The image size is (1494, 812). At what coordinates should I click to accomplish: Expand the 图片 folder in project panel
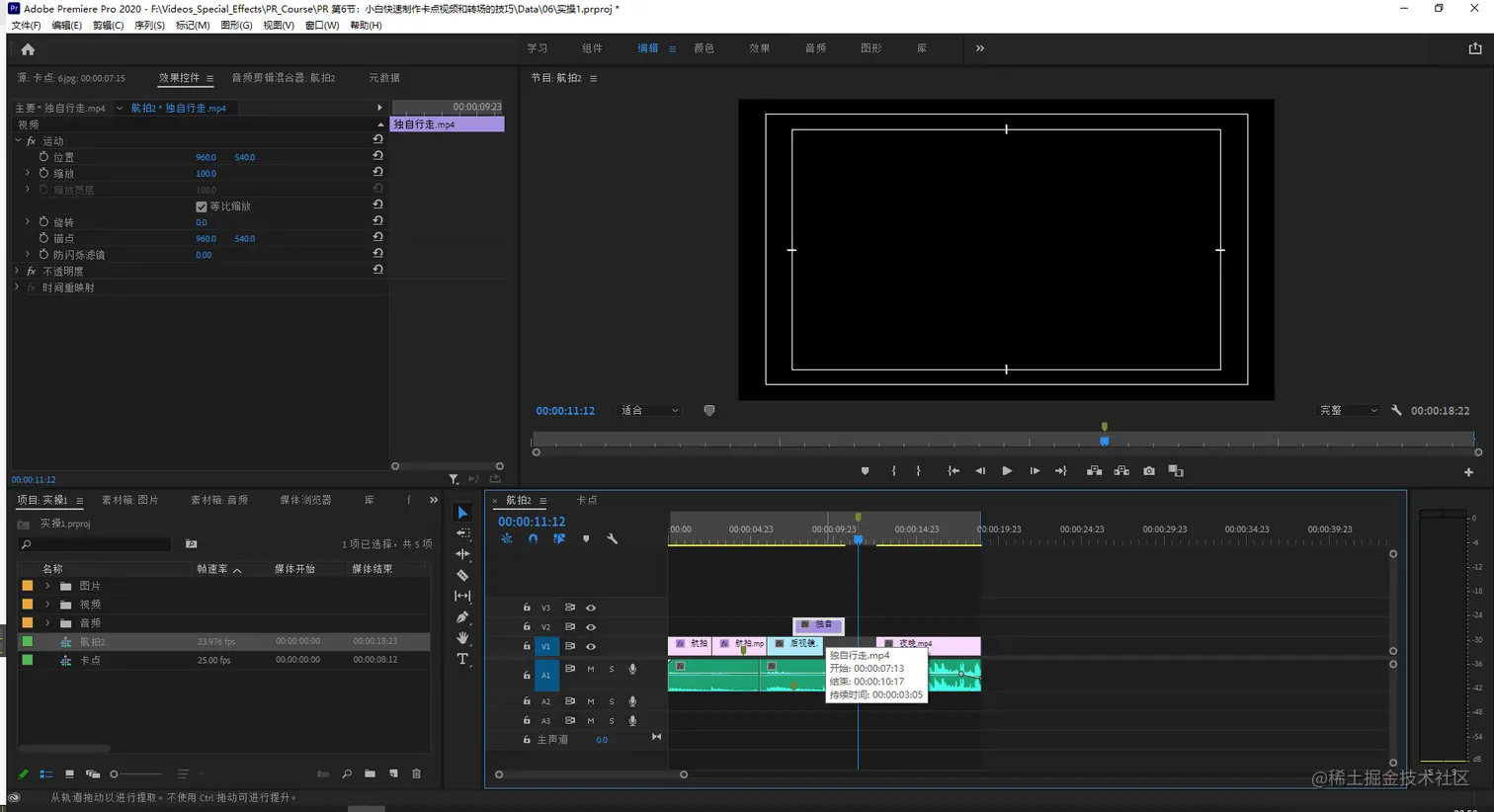pyautogui.click(x=47, y=586)
